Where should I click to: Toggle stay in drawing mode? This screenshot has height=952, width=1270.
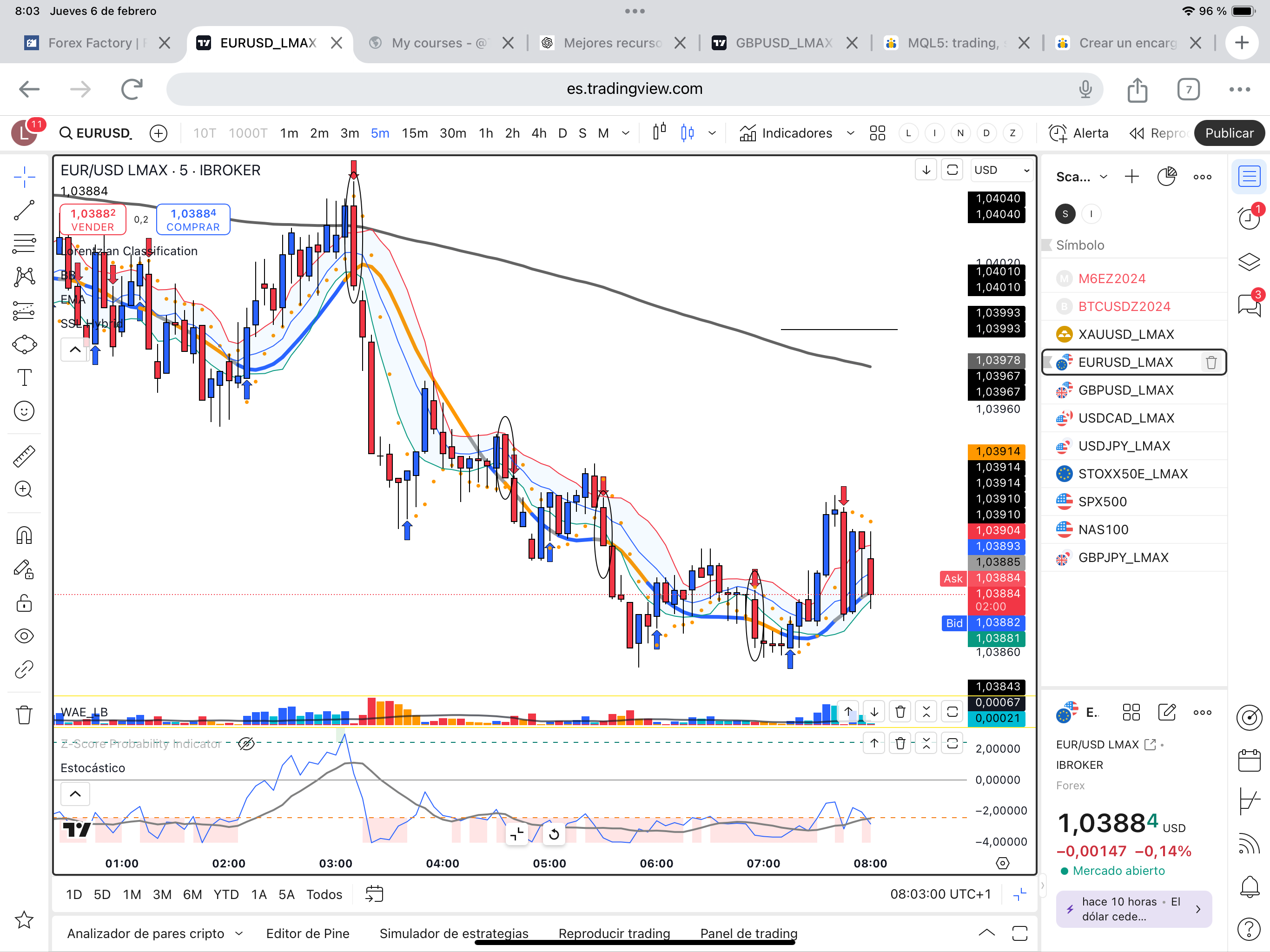(24, 569)
